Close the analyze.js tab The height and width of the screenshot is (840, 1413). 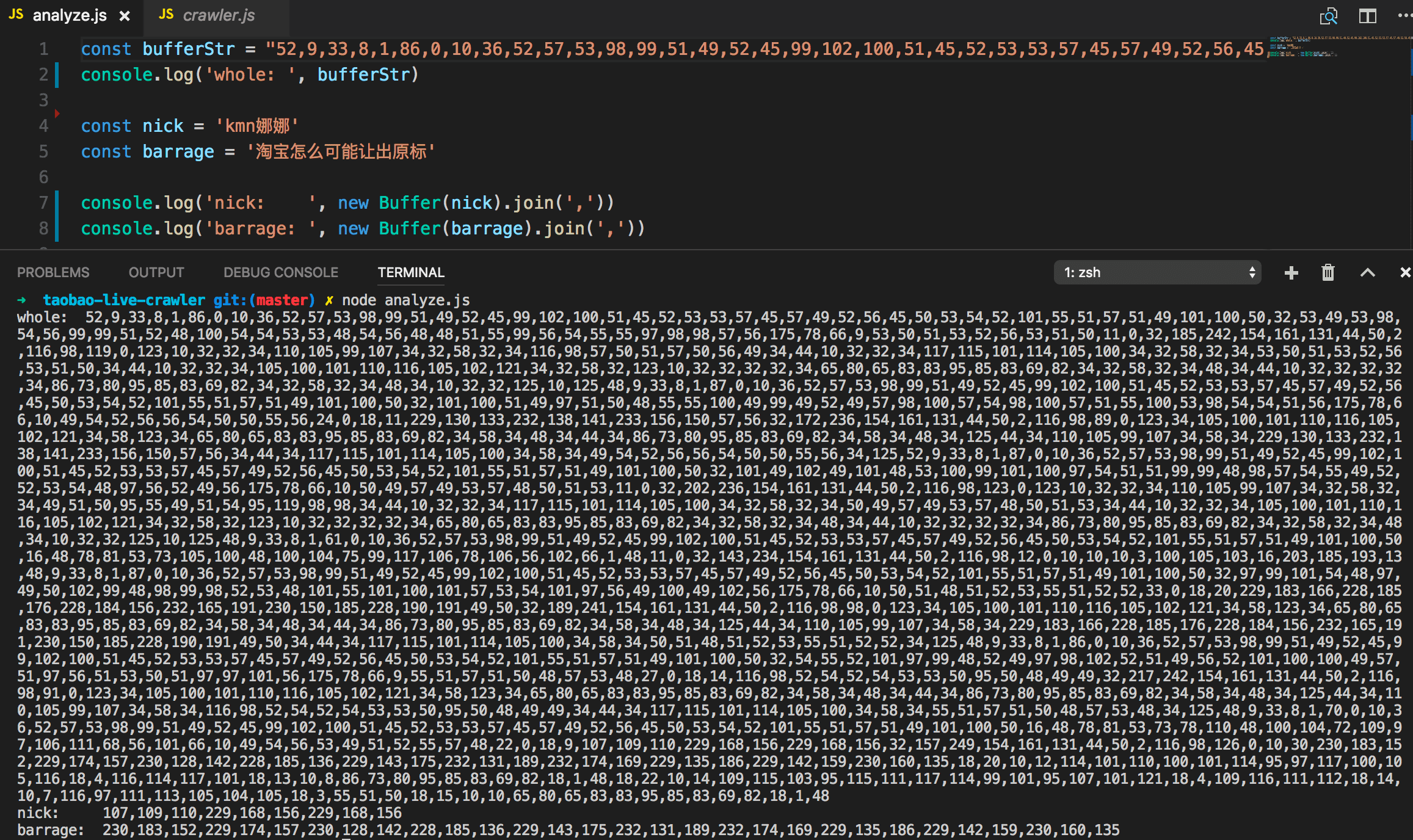pyautogui.click(x=125, y=16)
